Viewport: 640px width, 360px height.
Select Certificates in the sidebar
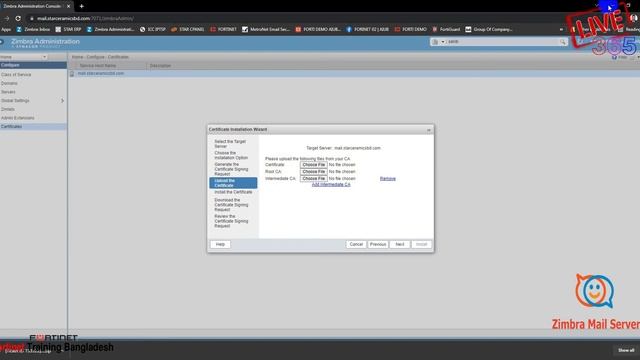[33, 127]
